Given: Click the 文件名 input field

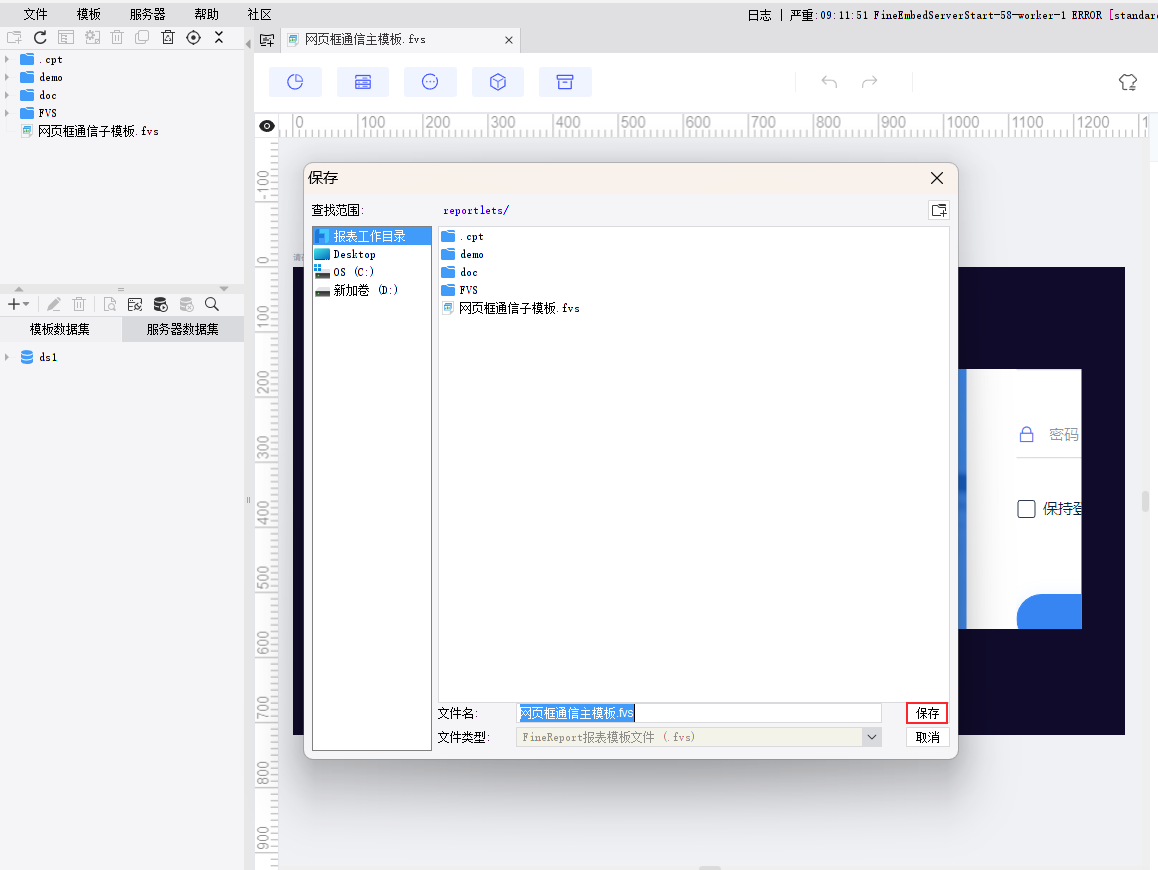Looking at the screenshot, I should [x=699, y=713].
